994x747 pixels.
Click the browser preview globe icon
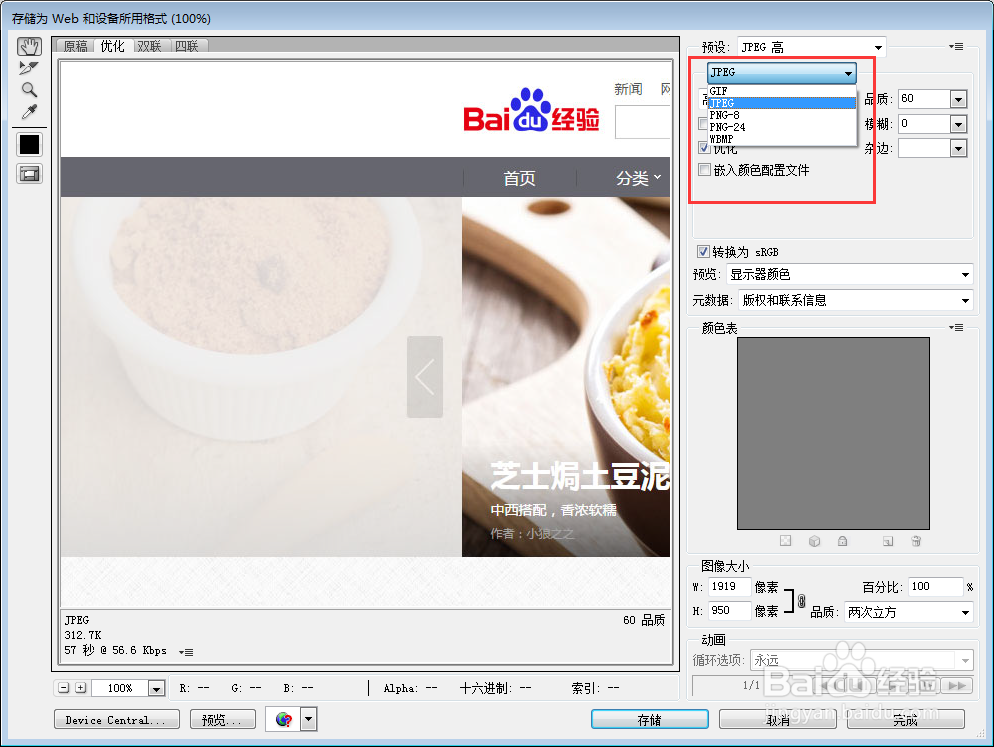click(283, 719)
